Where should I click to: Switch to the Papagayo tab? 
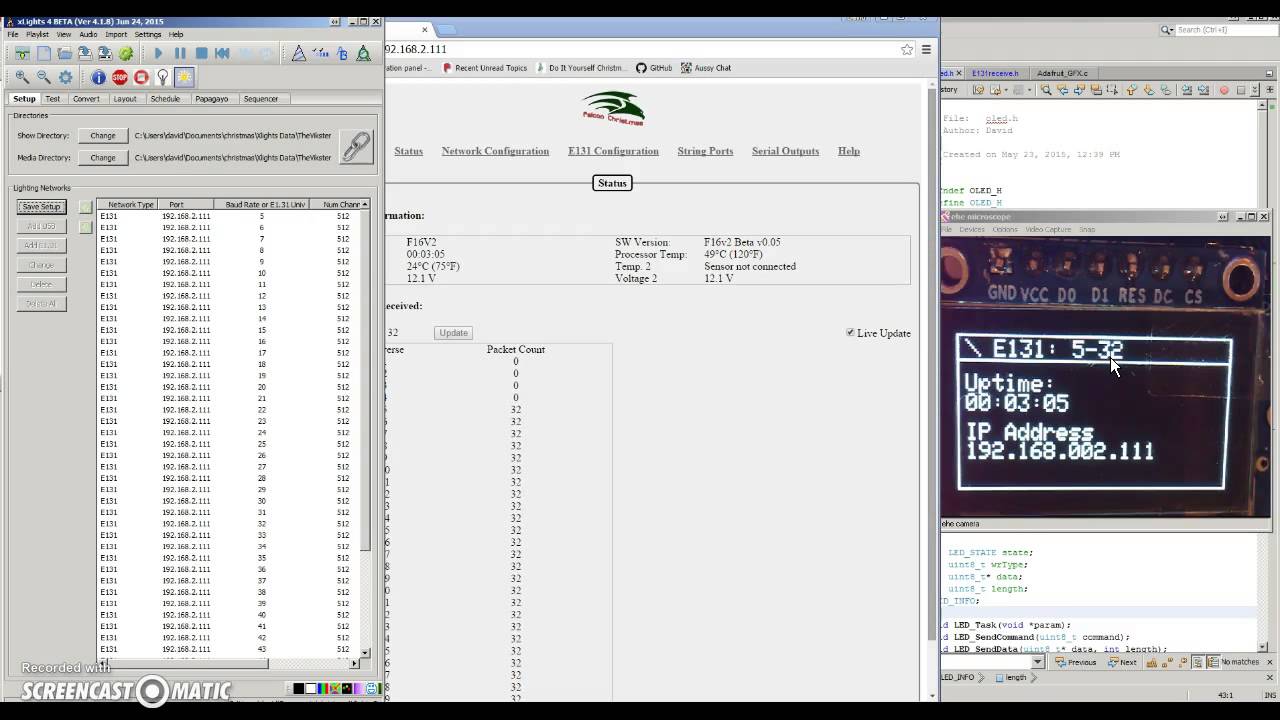(x=211, y=99)
